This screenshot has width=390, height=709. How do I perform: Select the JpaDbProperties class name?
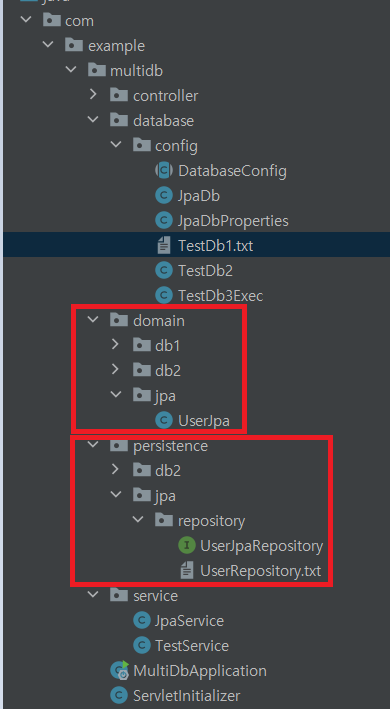[233, 221]
